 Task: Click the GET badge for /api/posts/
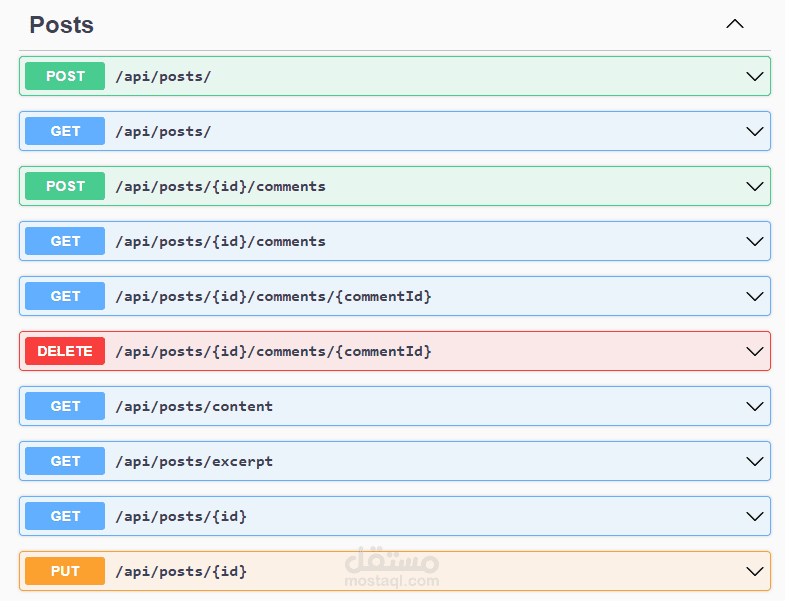[65, 131]
